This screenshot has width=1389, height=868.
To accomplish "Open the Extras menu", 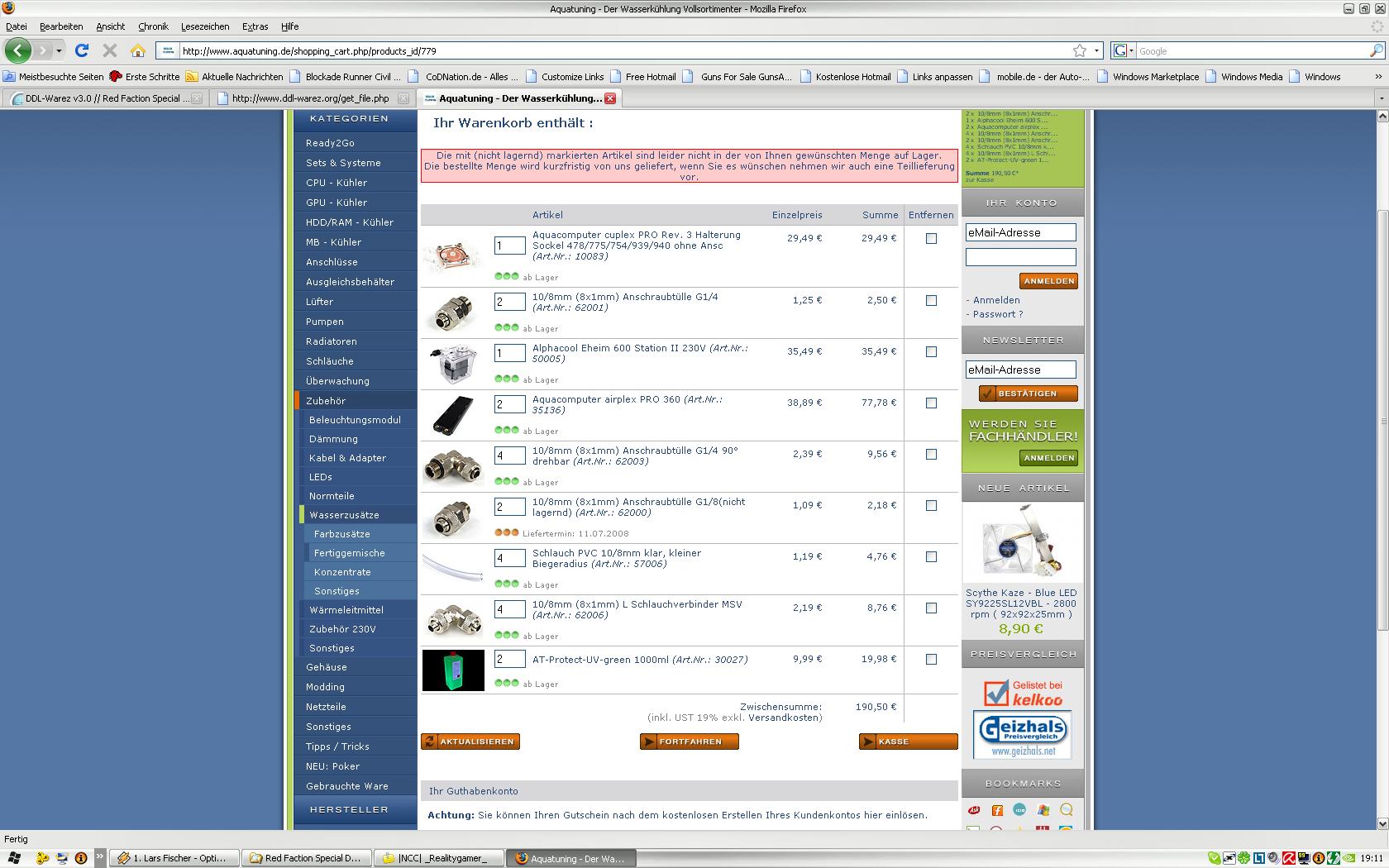I will coord(255,26).
